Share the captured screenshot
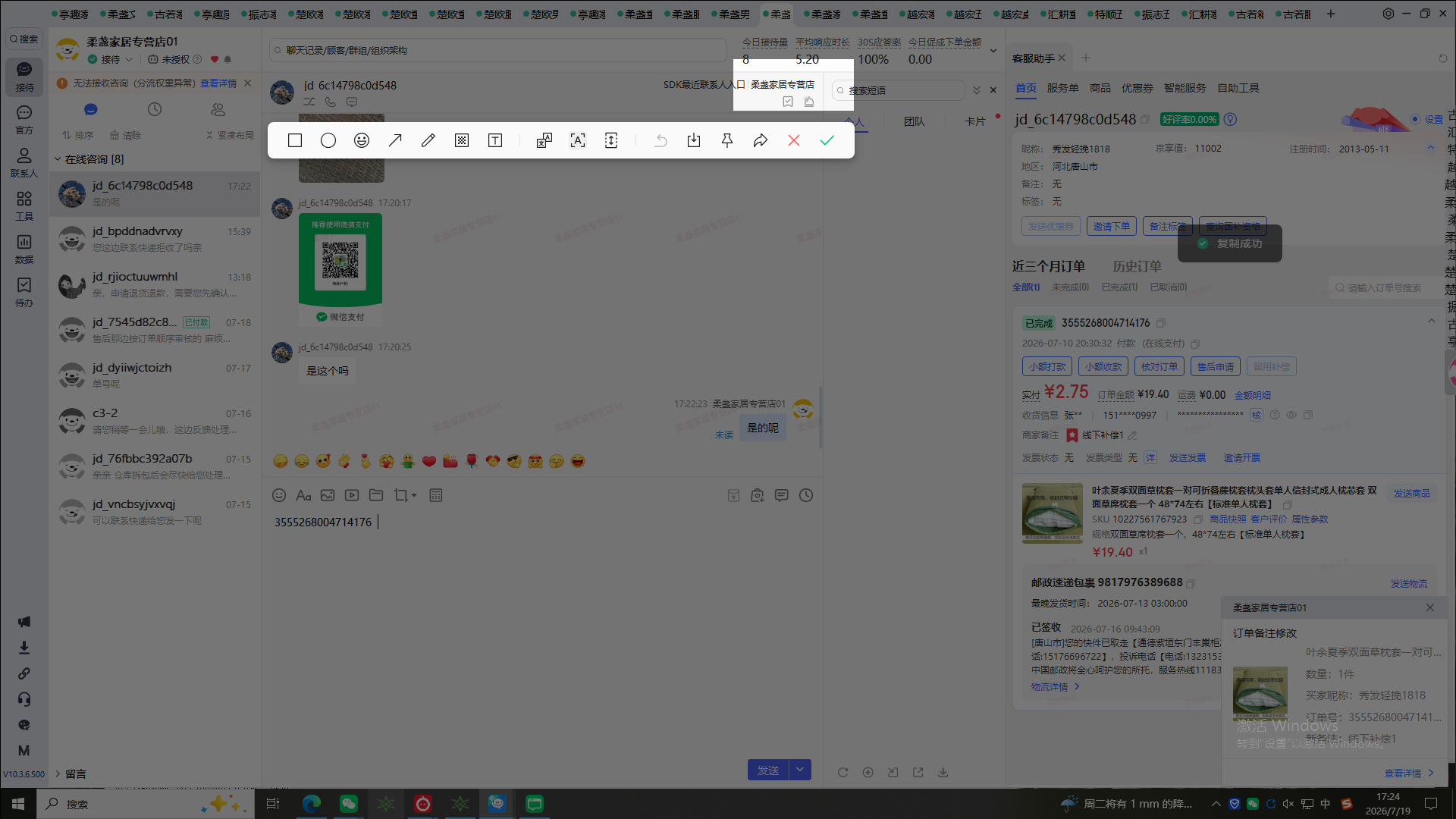This screenshot has height=819, width=1456. [x=761, y=140]
